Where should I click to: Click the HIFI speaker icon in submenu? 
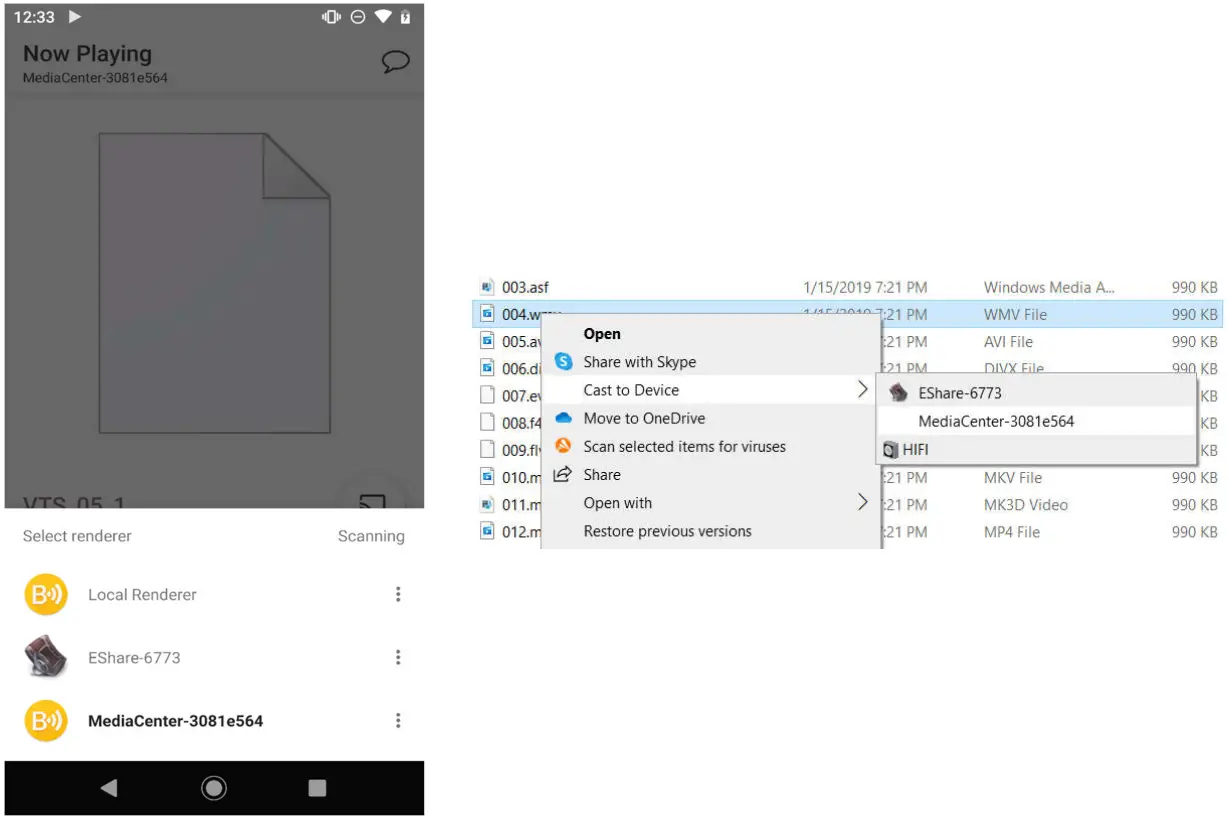click(x=890, y=450)
